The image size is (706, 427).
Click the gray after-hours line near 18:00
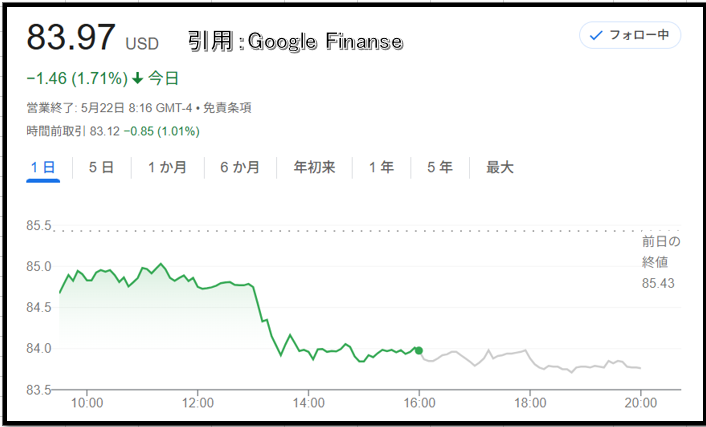531,357
